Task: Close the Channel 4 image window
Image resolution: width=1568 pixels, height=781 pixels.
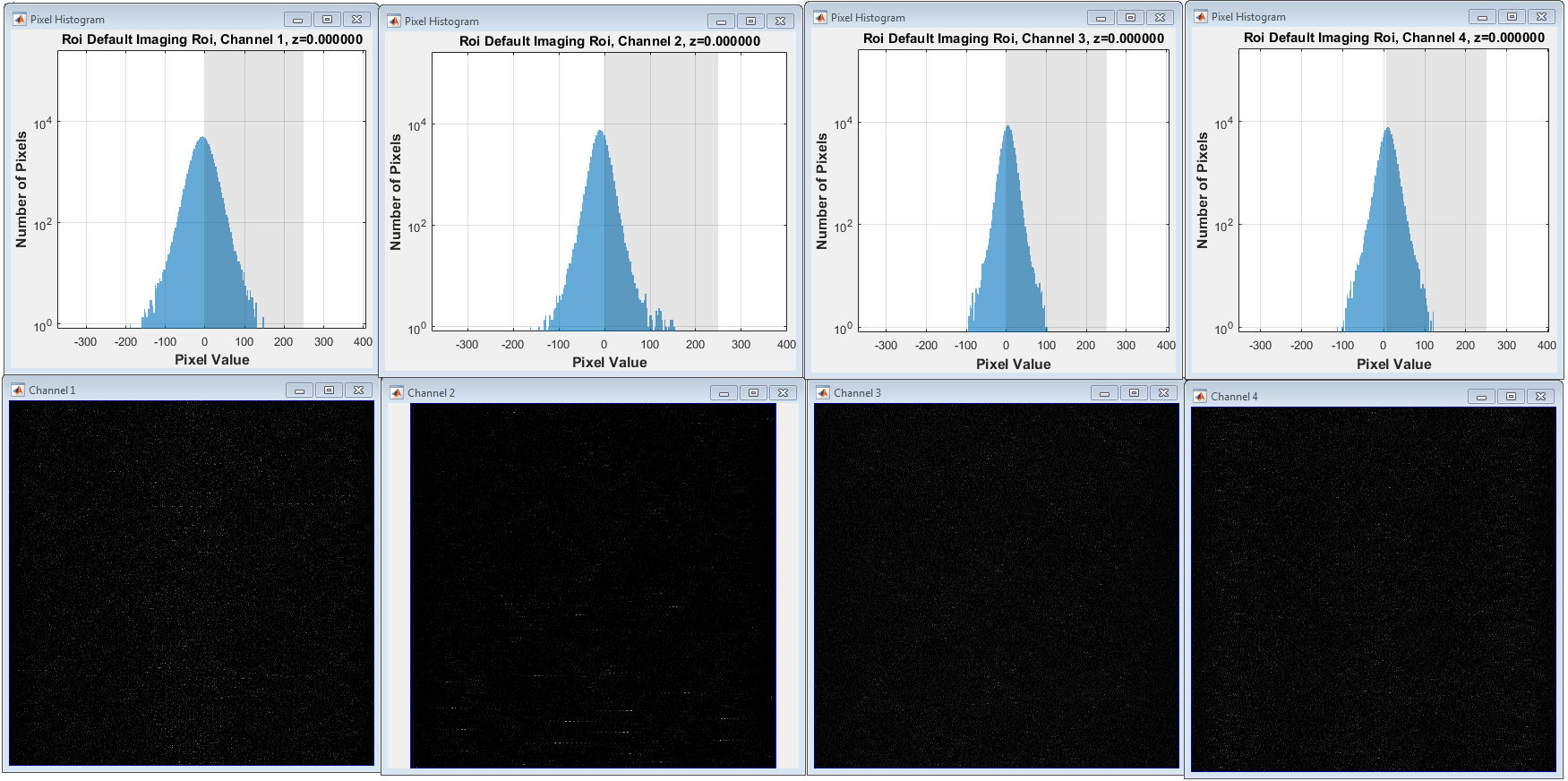Action: pyautogui.click(x=1540, y=397)
